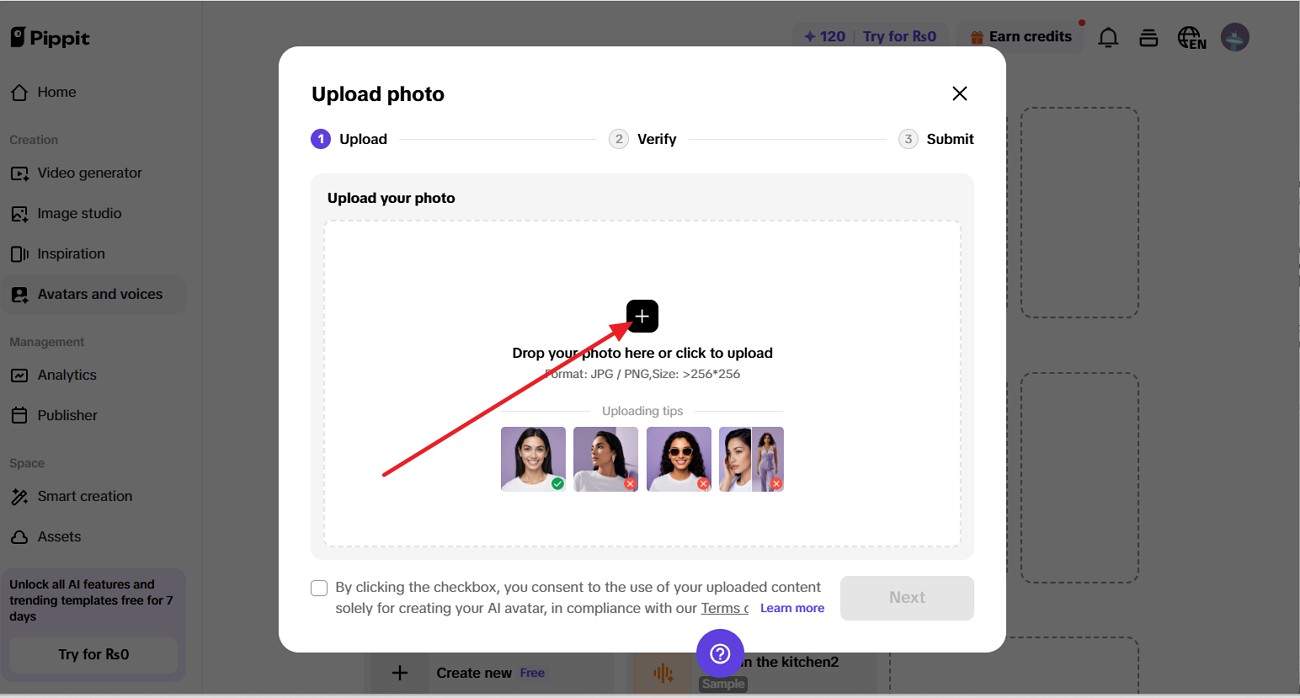Select the Verify step
This screenshot has width=1300, height=698.
click(x=643, y=139)
